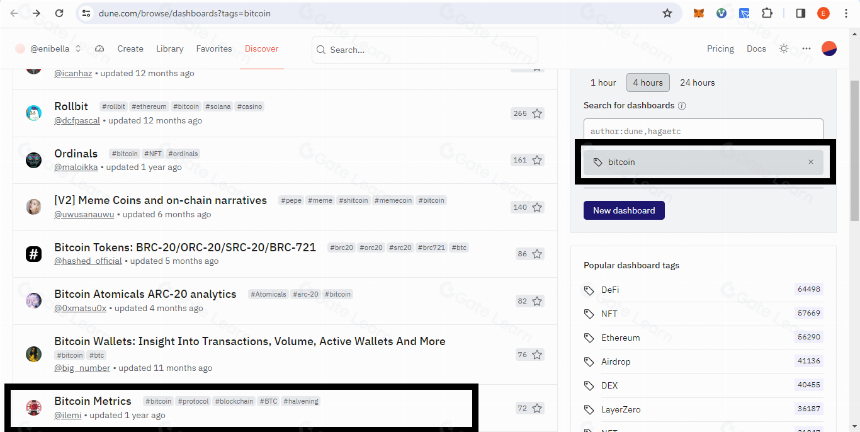
Task: Star the Bitcoin Metrics dashboard
Action: click(x=537, y=408)
